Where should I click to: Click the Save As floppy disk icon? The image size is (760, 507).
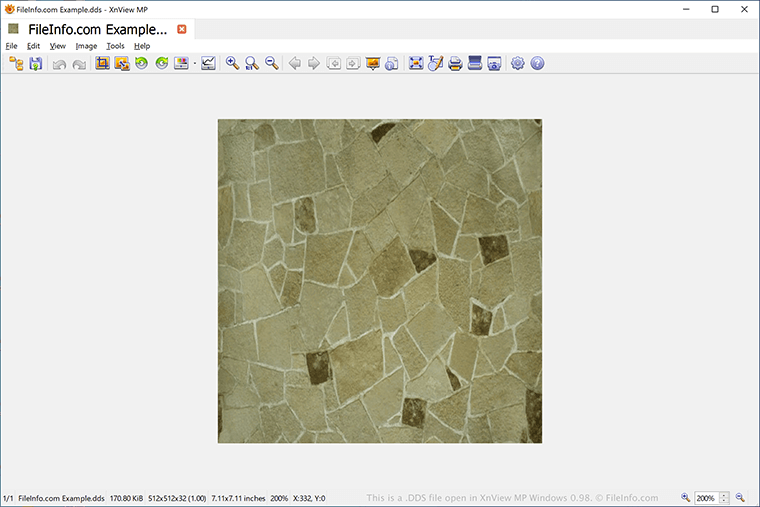tap(36, 63)
